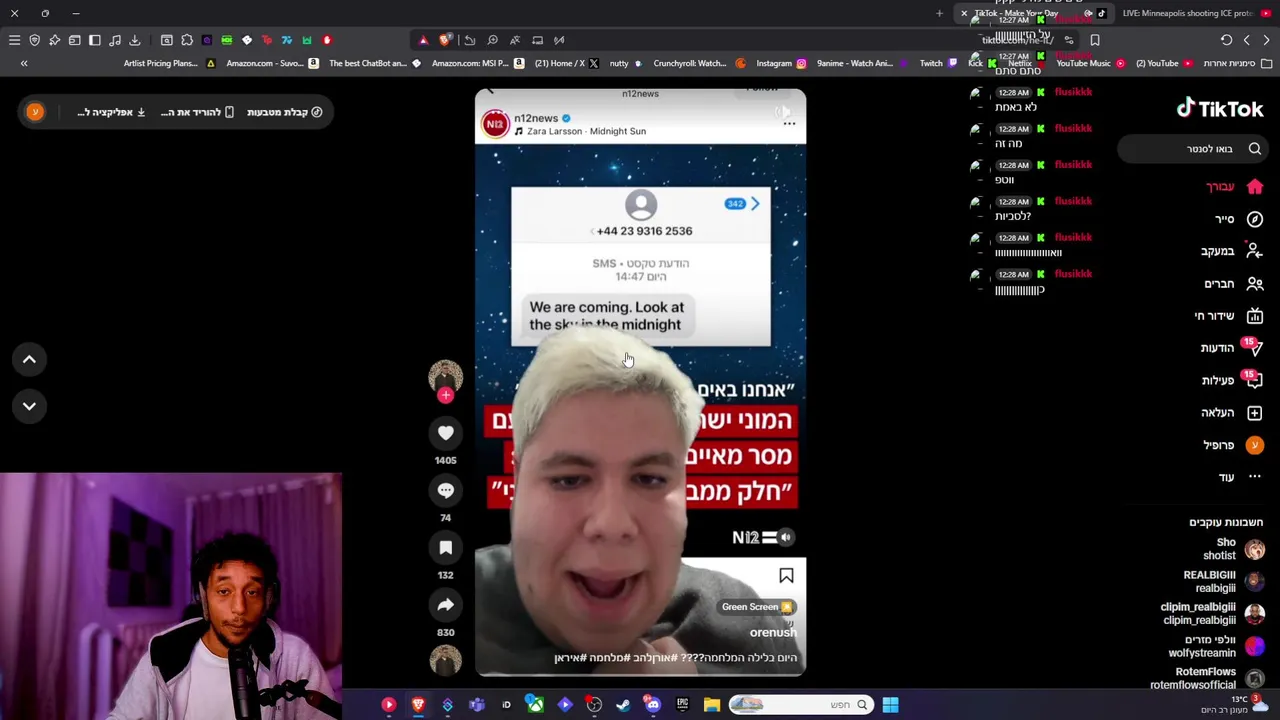
Task: Open the comments of the n12news video
Action: (446, 490)
